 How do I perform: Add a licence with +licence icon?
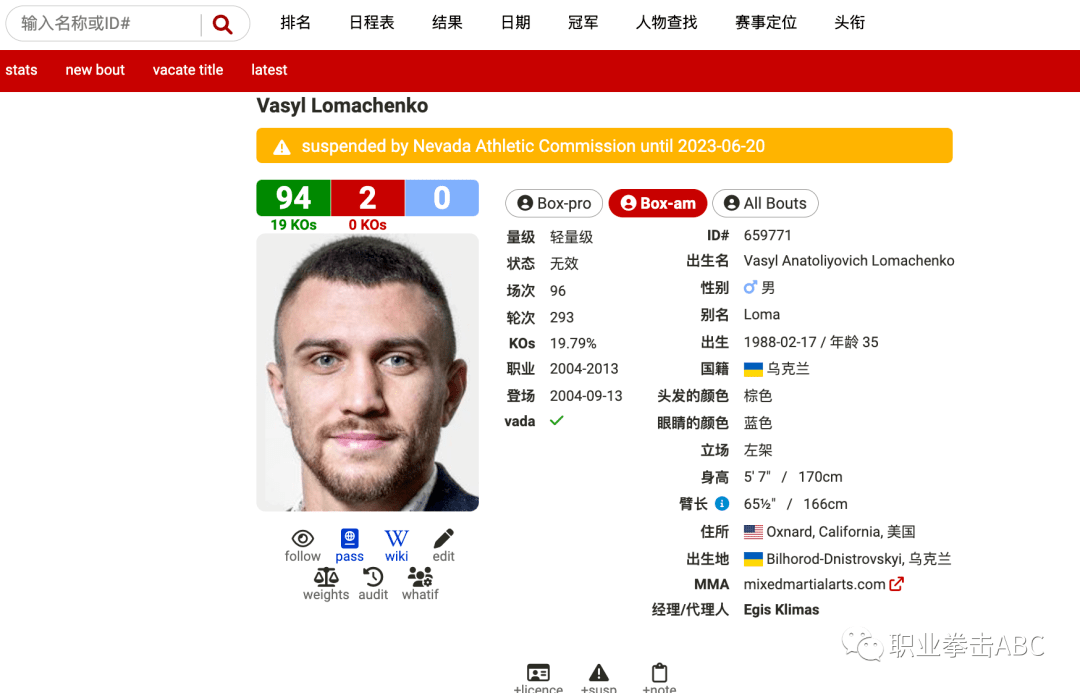click(538, 672)
